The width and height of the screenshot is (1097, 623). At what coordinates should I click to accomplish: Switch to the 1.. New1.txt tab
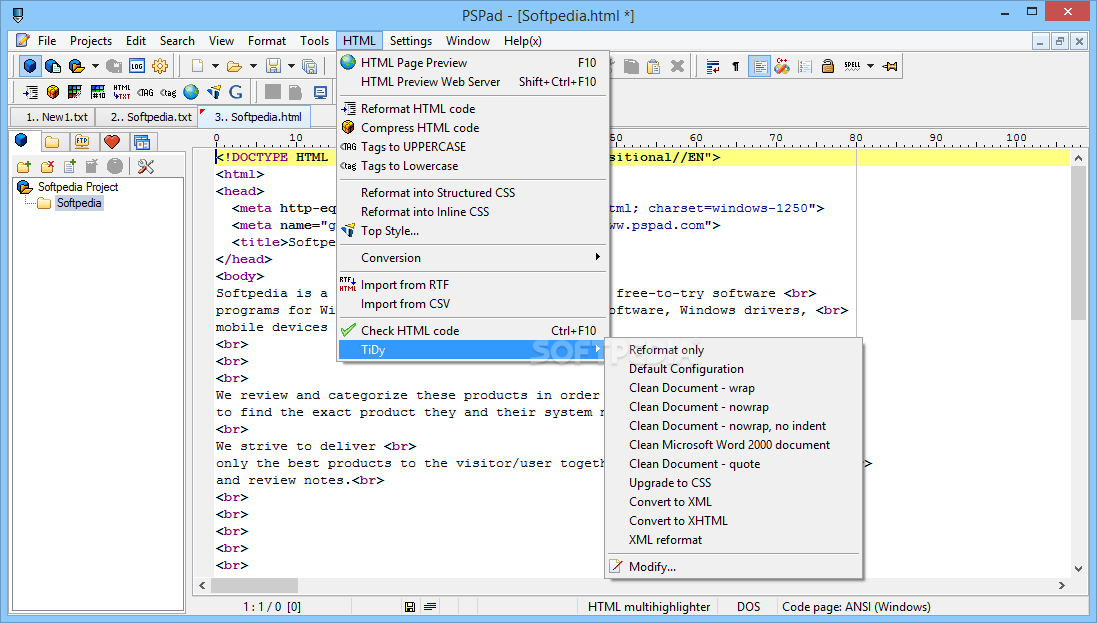(x=53, y=117)
